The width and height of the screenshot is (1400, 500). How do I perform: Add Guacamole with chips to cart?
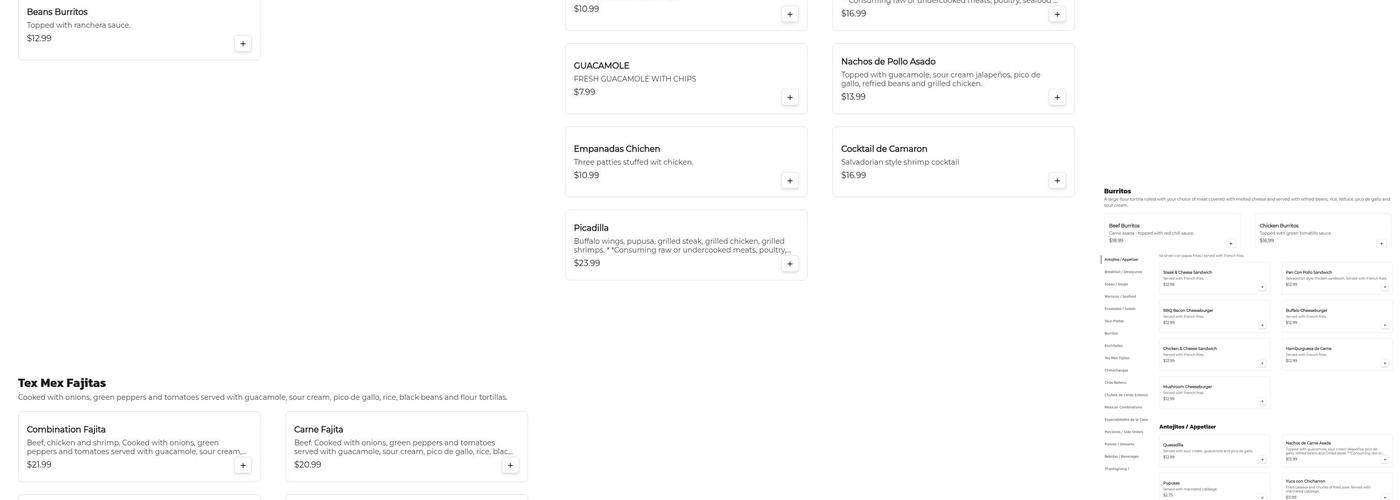(790, 98)
